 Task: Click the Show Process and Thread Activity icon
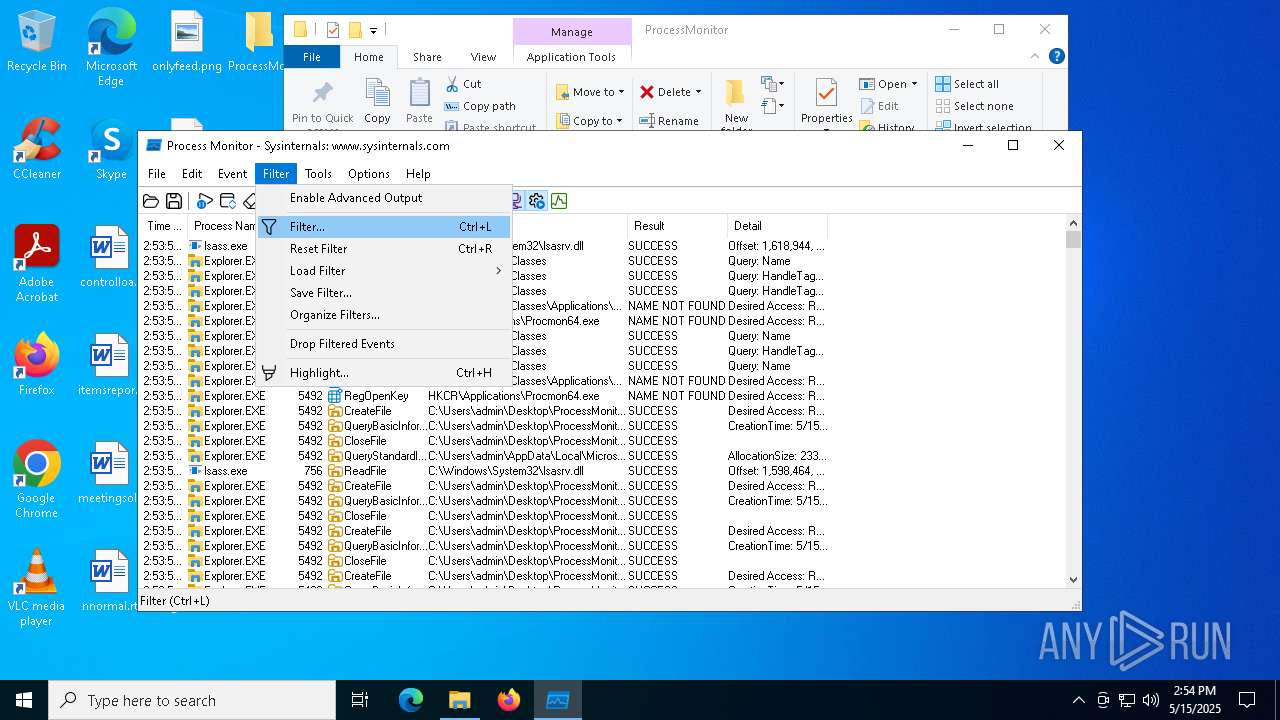click(537, 201)
